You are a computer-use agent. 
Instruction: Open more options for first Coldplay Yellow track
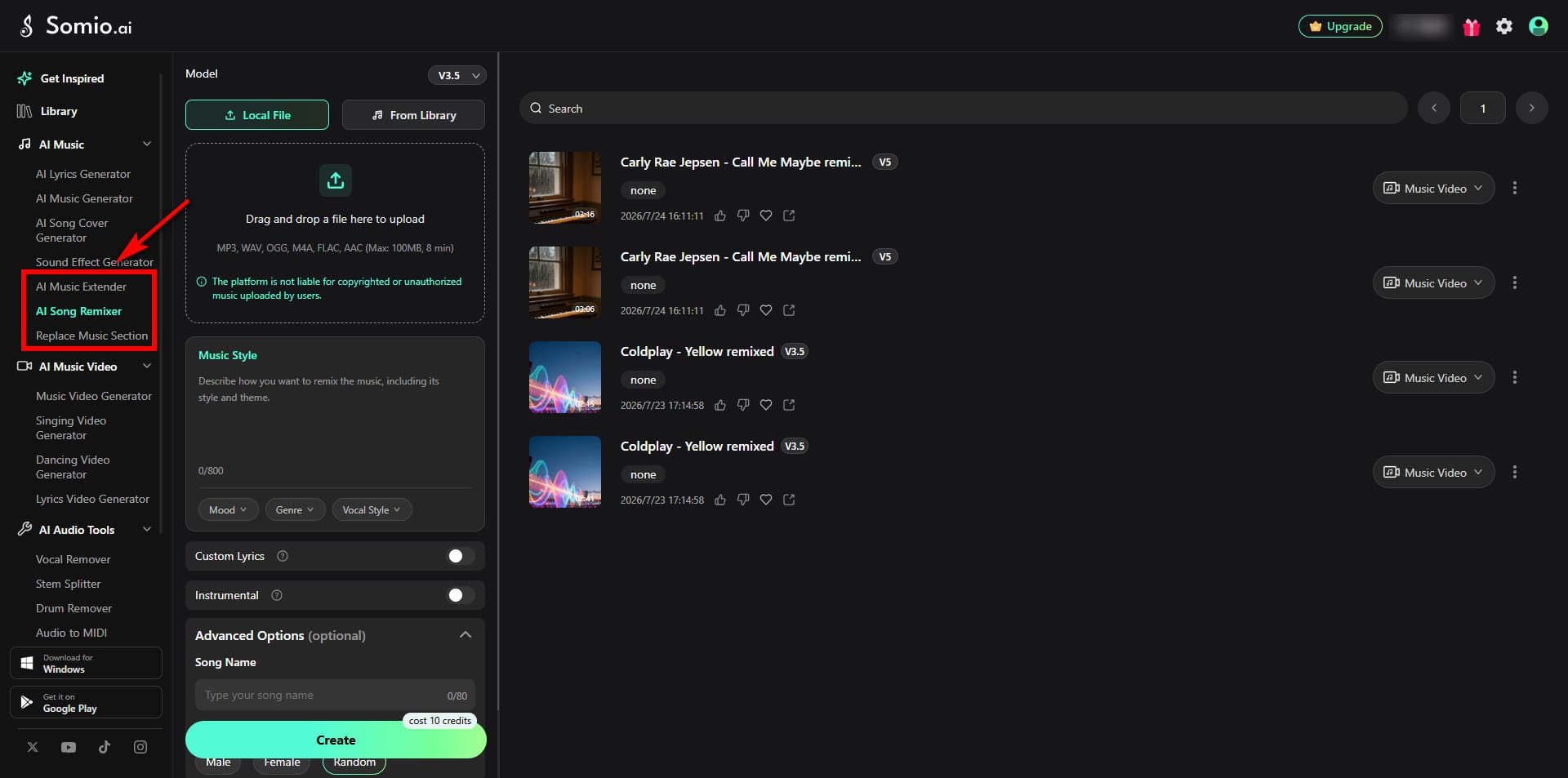[x=1515, y=377]
